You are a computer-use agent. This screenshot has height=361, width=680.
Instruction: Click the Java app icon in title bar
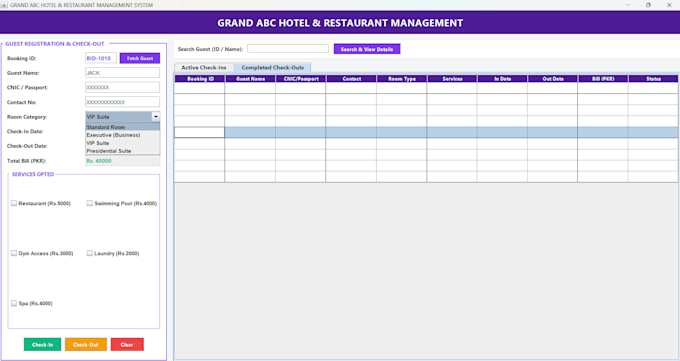(4, 5)
